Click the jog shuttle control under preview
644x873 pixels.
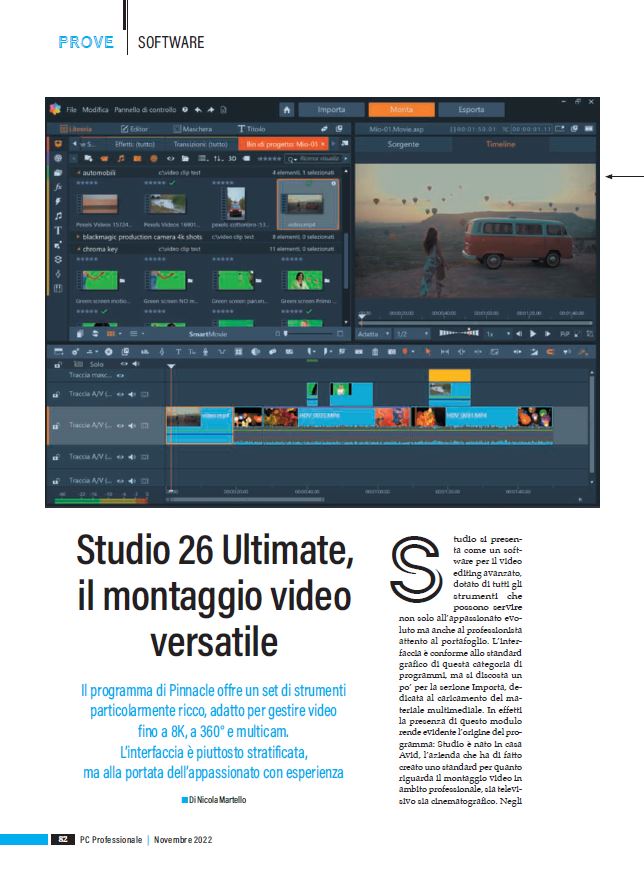point(459,333)
